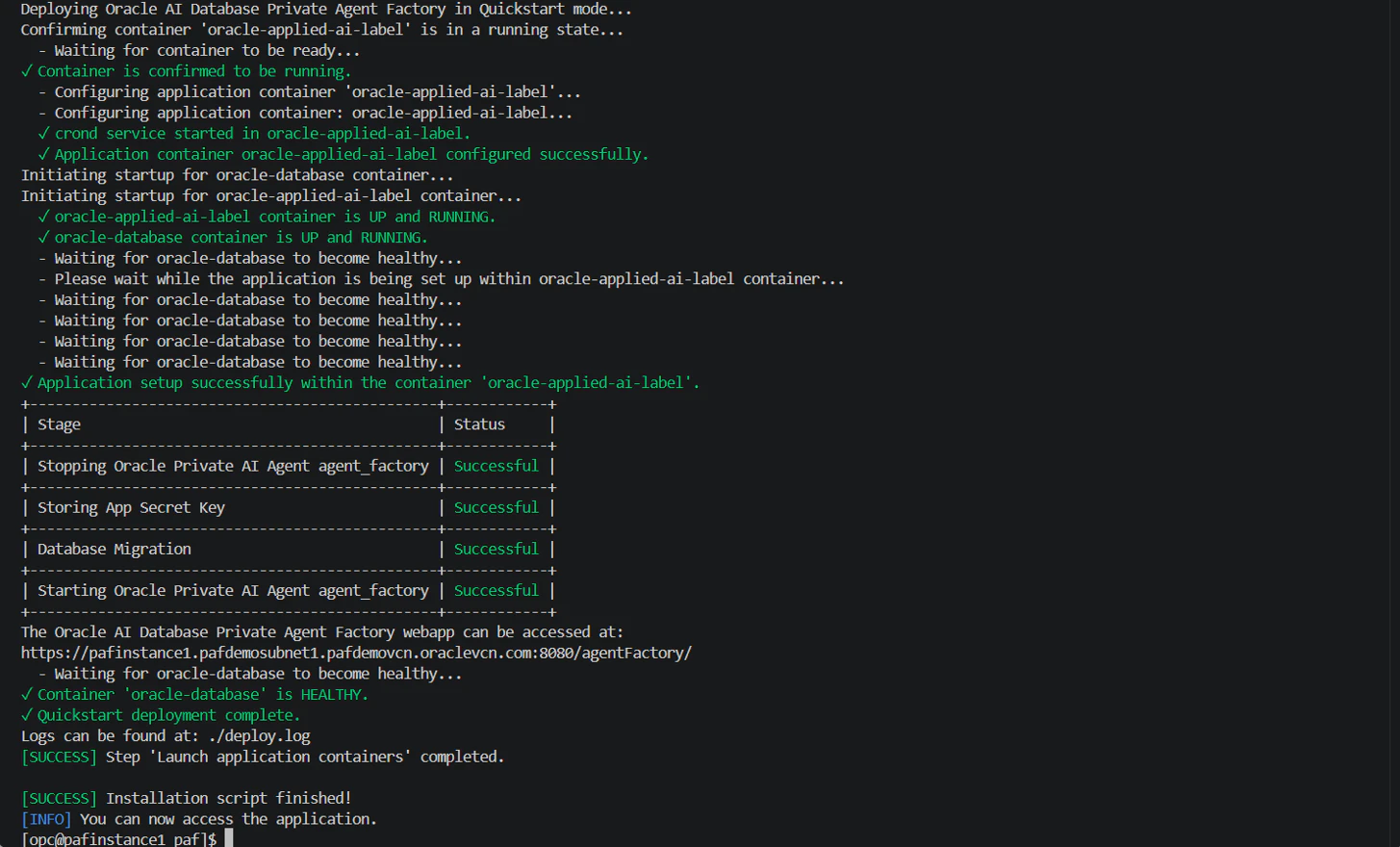Click 'oracle-database container is UP and RUNNING.' line

tap(233, 238)
